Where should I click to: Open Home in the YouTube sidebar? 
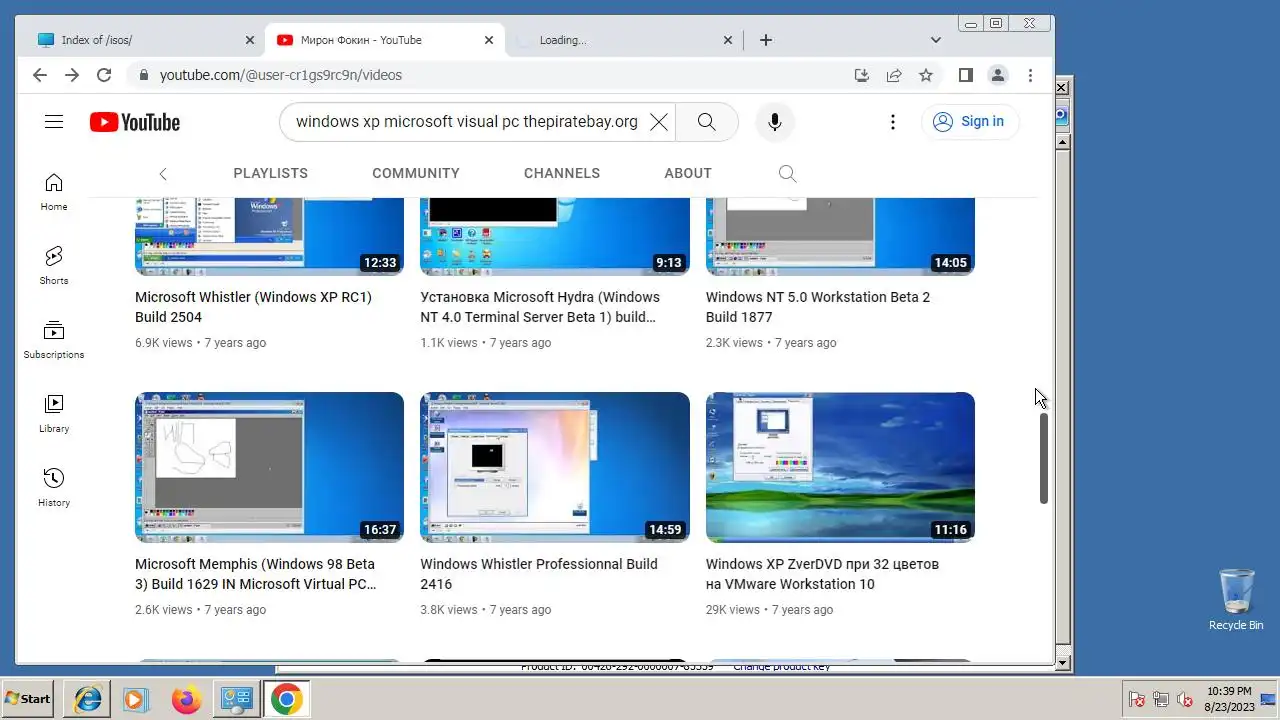click(54, 191)
